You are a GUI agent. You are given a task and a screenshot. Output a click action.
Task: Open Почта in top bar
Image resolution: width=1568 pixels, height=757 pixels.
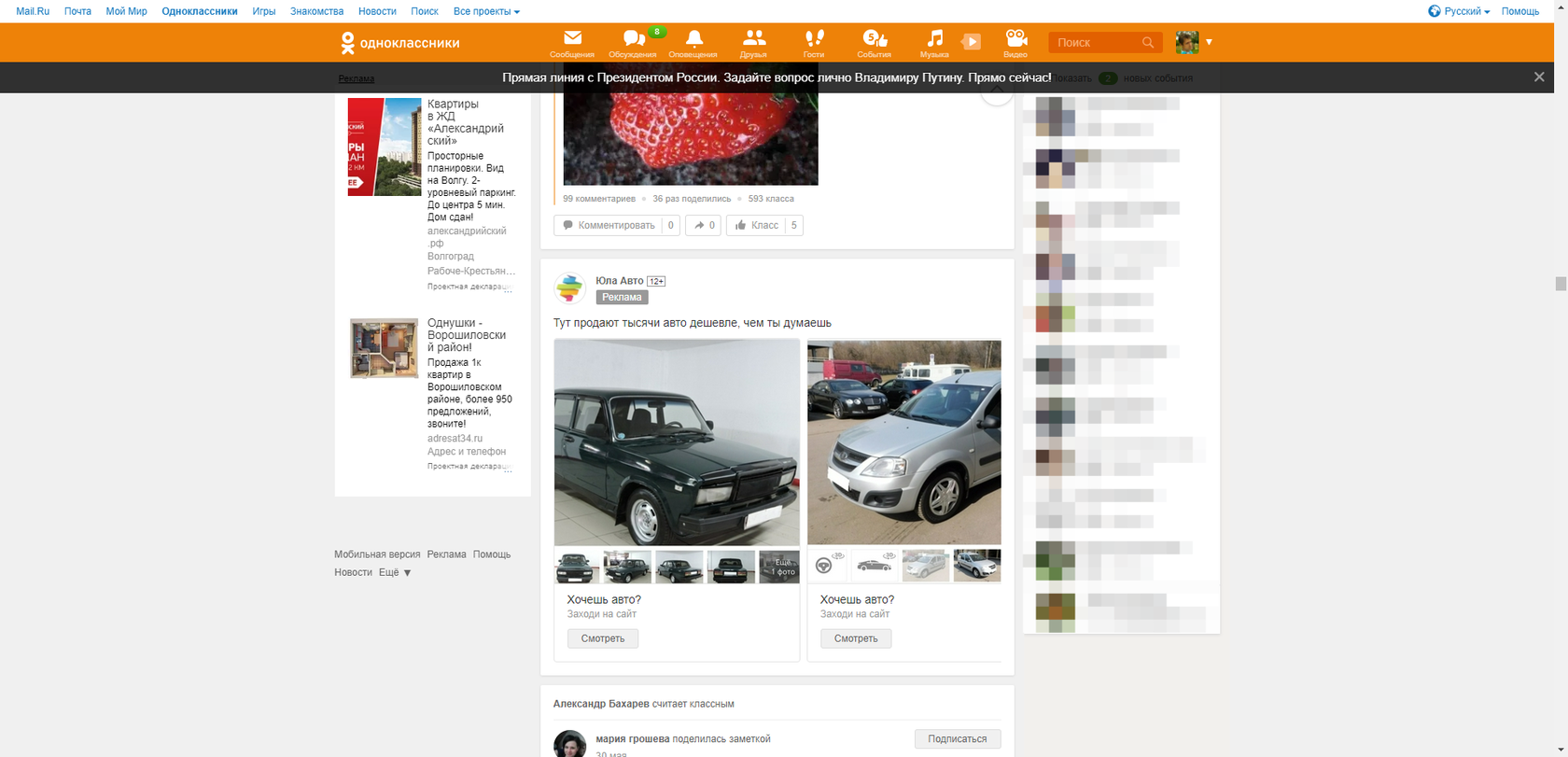(x=77, y=11)
